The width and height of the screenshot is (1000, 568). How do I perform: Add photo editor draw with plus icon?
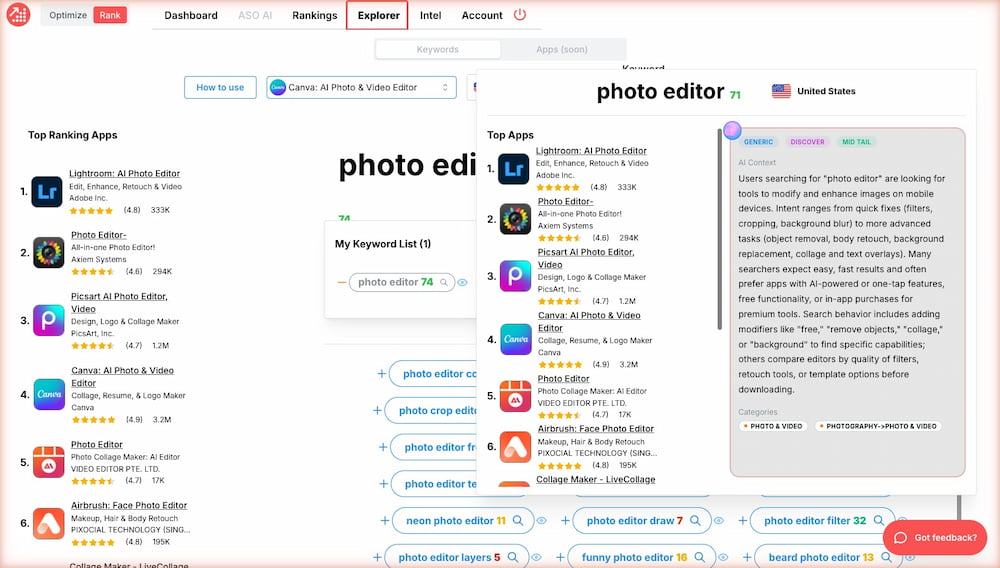[x=565, y=521]
